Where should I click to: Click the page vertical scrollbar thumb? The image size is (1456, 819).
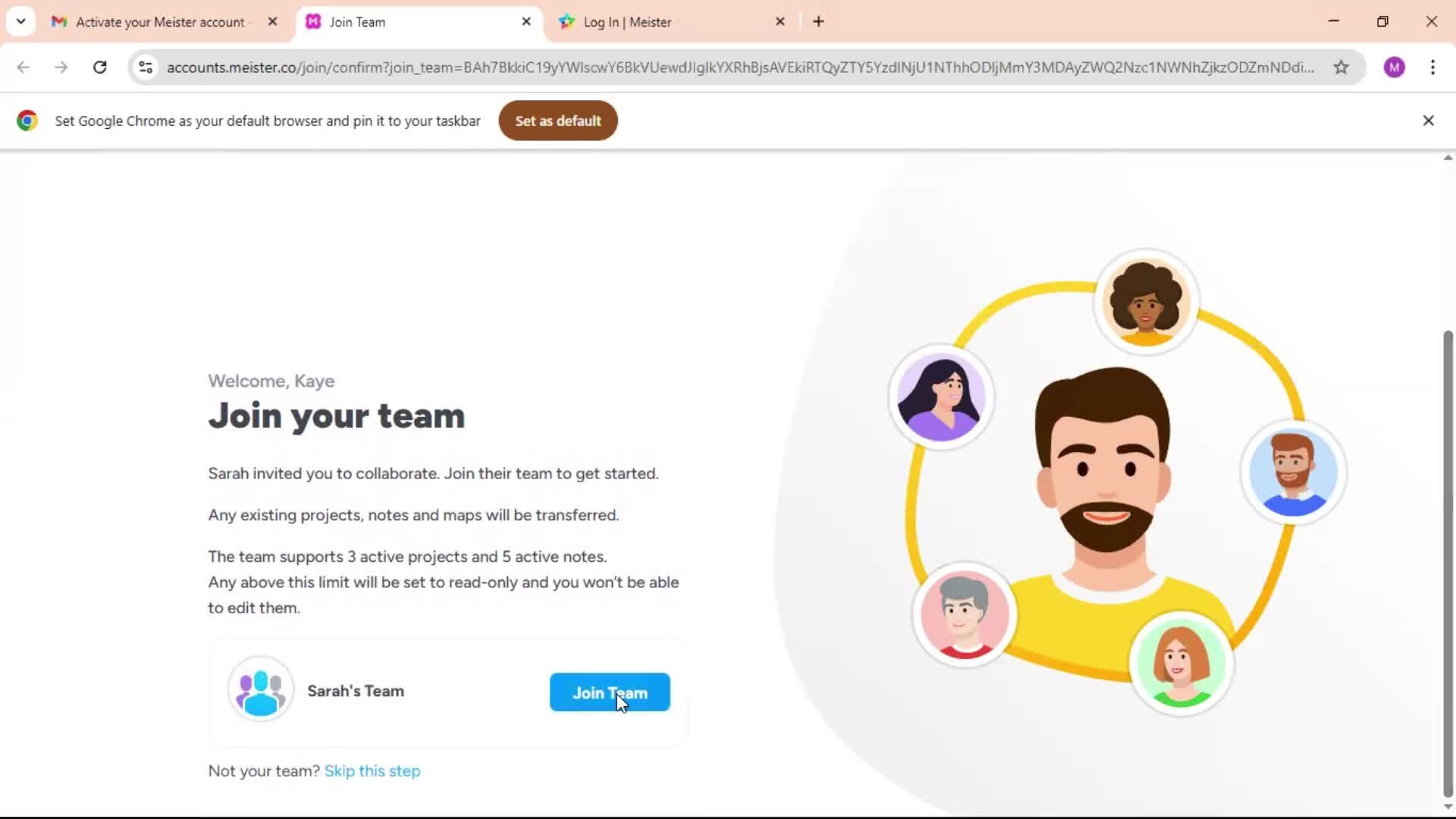pos(1448,564)
